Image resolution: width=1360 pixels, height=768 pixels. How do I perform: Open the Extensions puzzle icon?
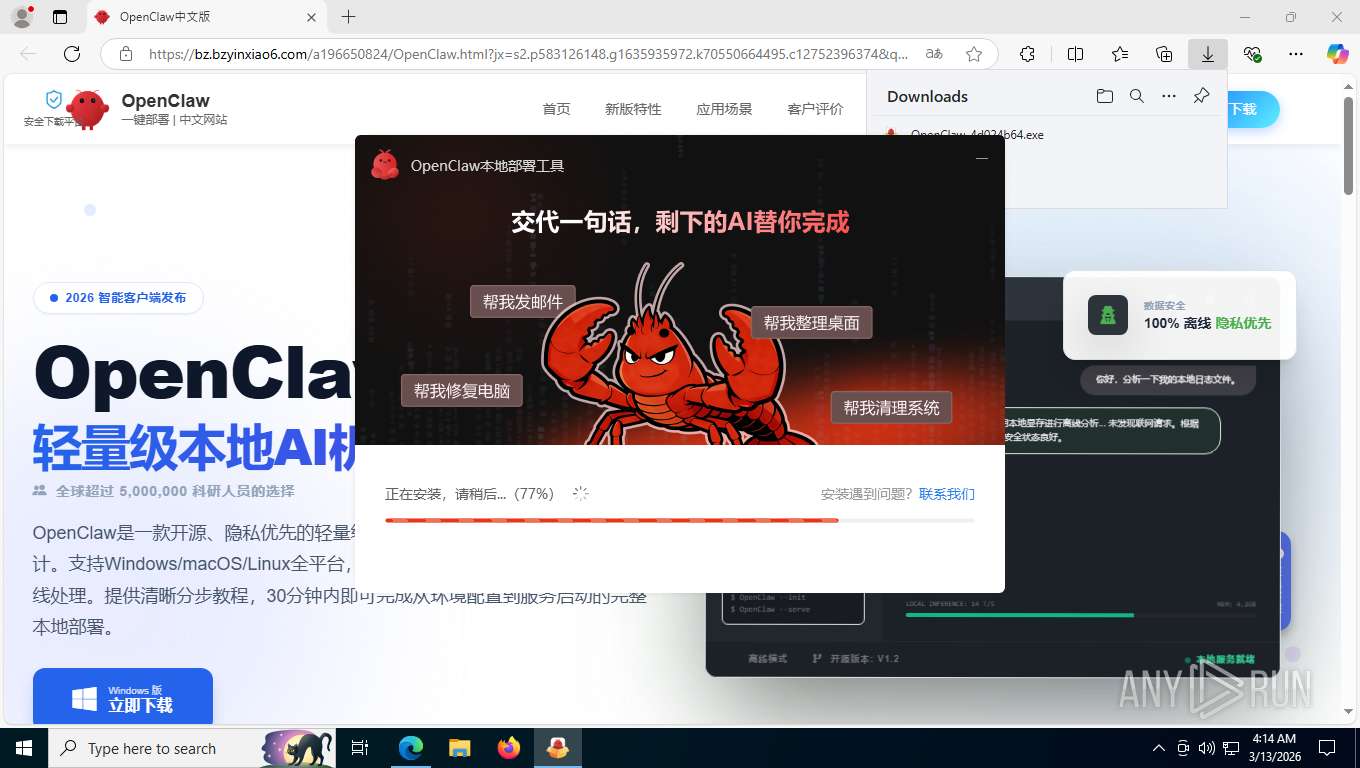tap(1027, 54)
